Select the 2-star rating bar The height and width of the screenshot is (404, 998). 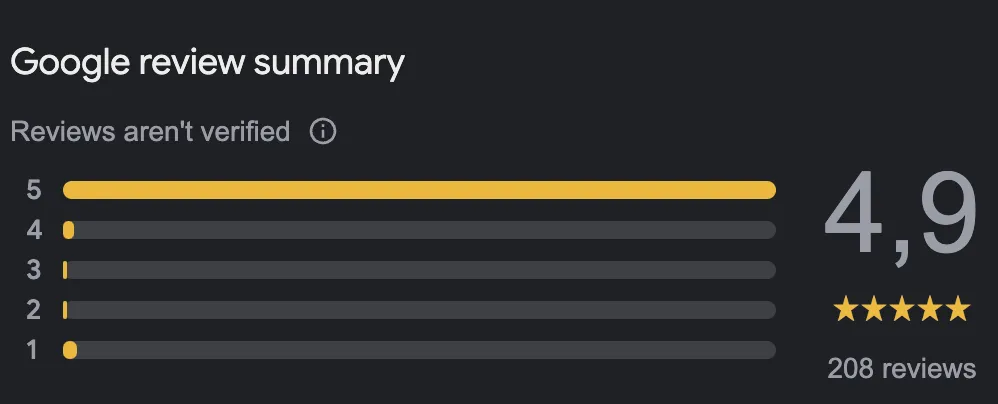point(419,310)
